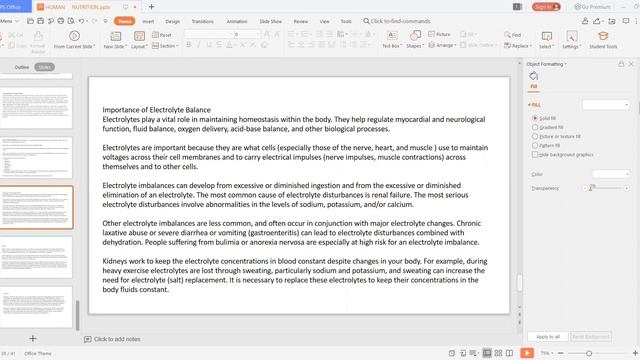Toggle italic formatting
Screen dimensions: 640x360
pyautogui.click(x=199, y=45)
